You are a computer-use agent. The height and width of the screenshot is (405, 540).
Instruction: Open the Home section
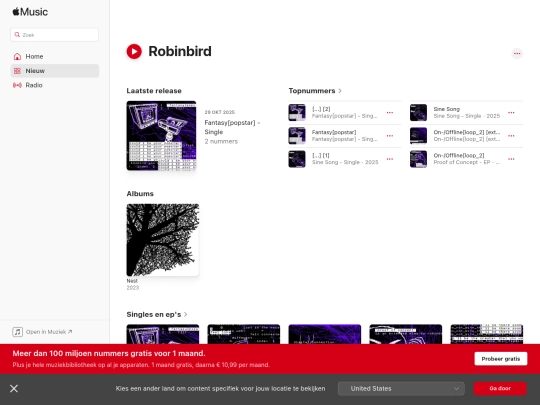54,56
